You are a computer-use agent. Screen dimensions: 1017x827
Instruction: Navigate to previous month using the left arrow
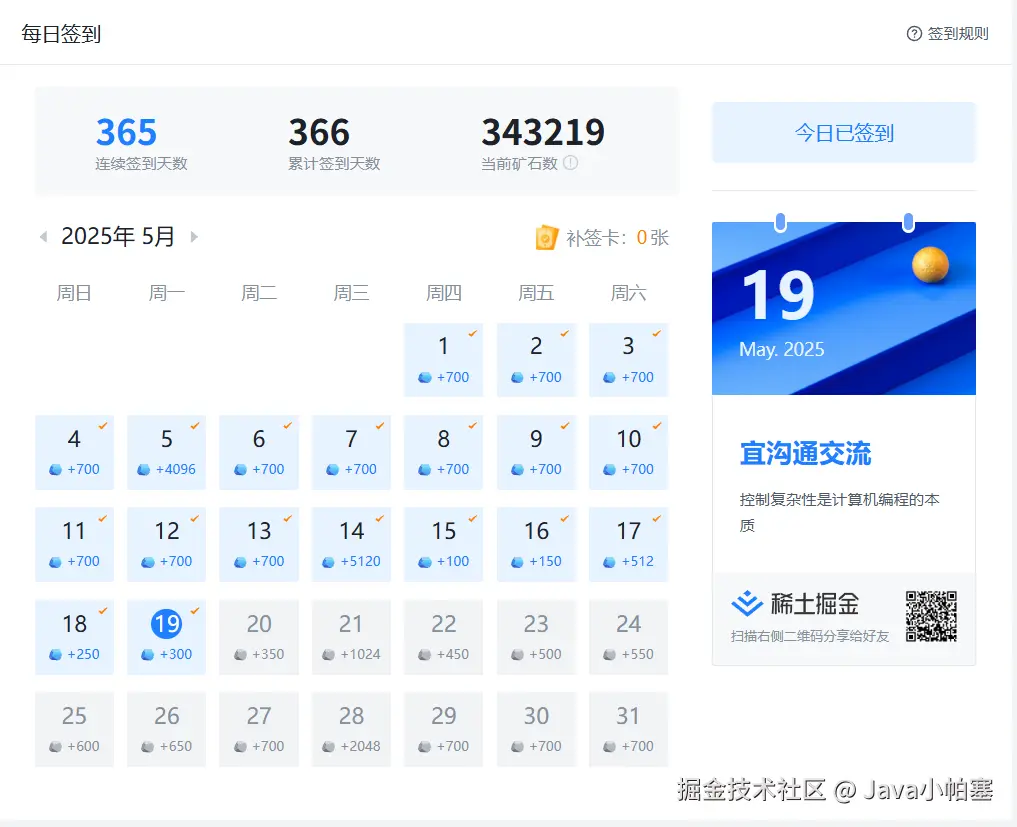(x=43, y=236)
